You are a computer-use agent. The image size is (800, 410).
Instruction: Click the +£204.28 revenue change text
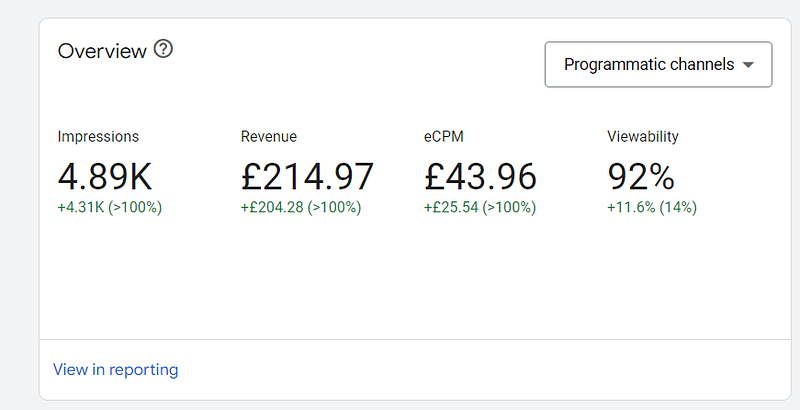(272, 208)
